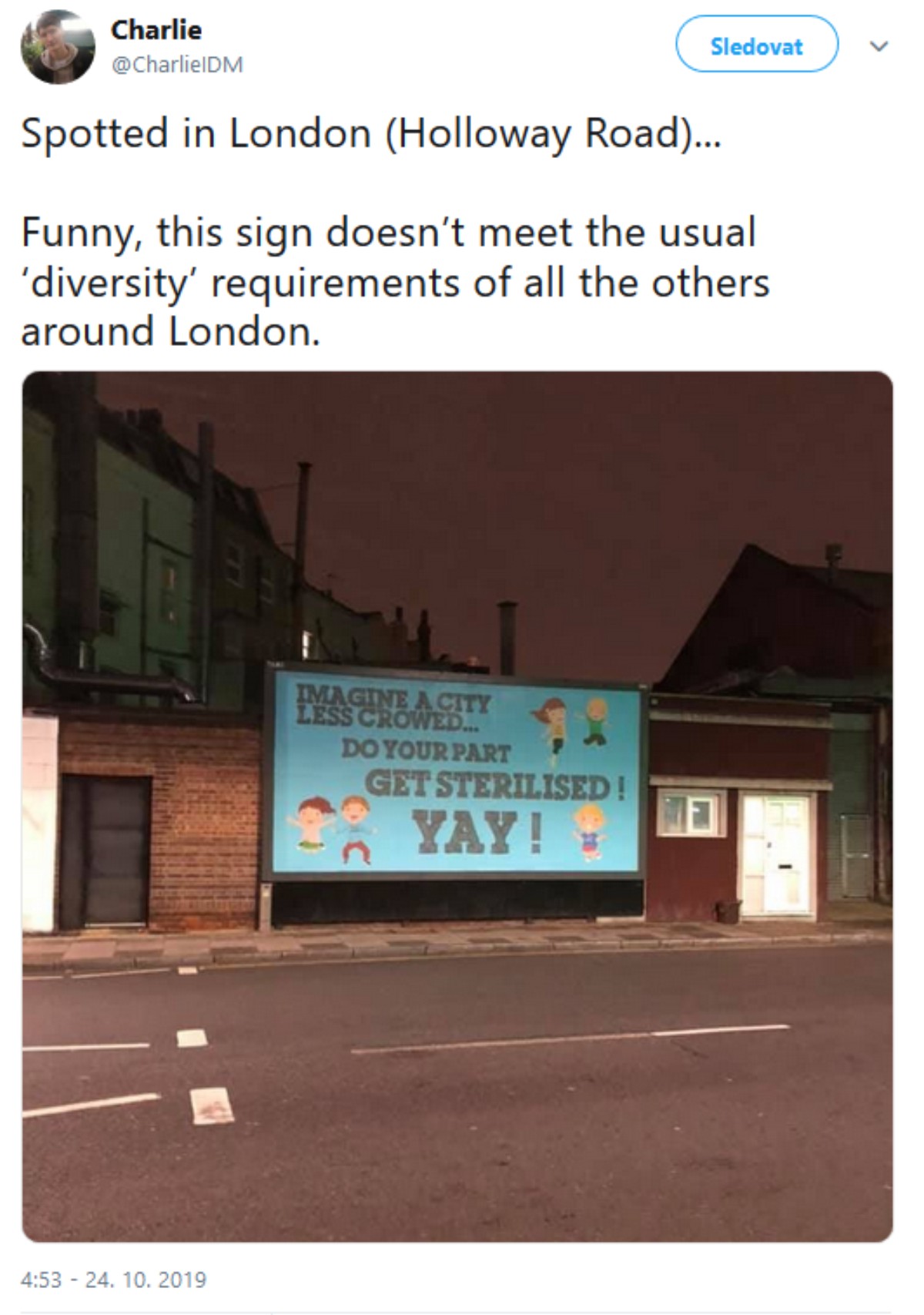
Task: Open the attached night street photo
Action: [457, 807]
